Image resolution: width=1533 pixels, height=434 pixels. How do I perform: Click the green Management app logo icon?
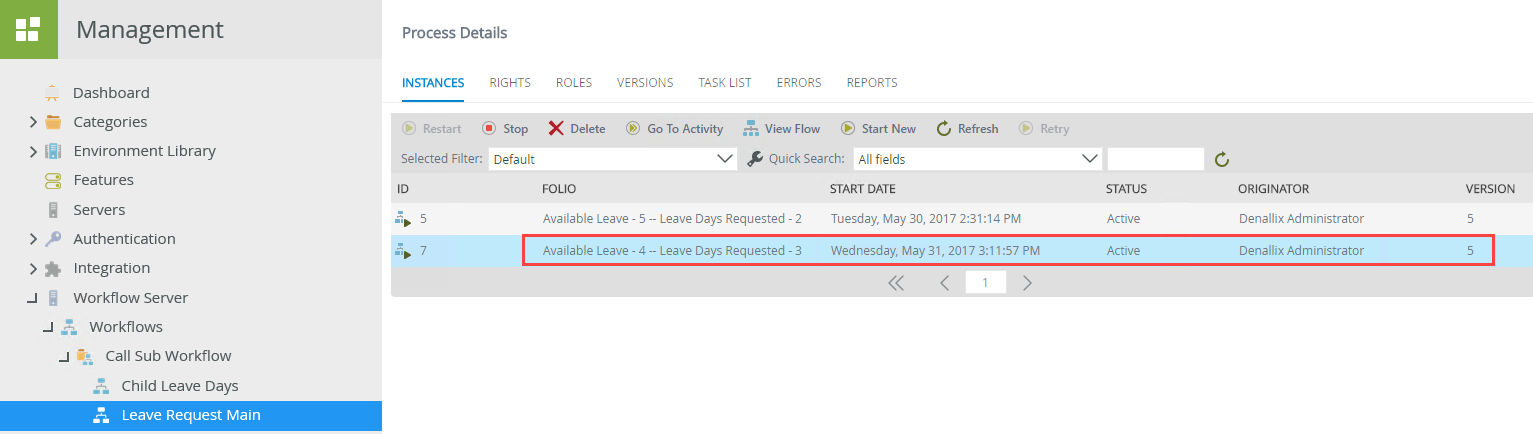[x=28, y=29]
